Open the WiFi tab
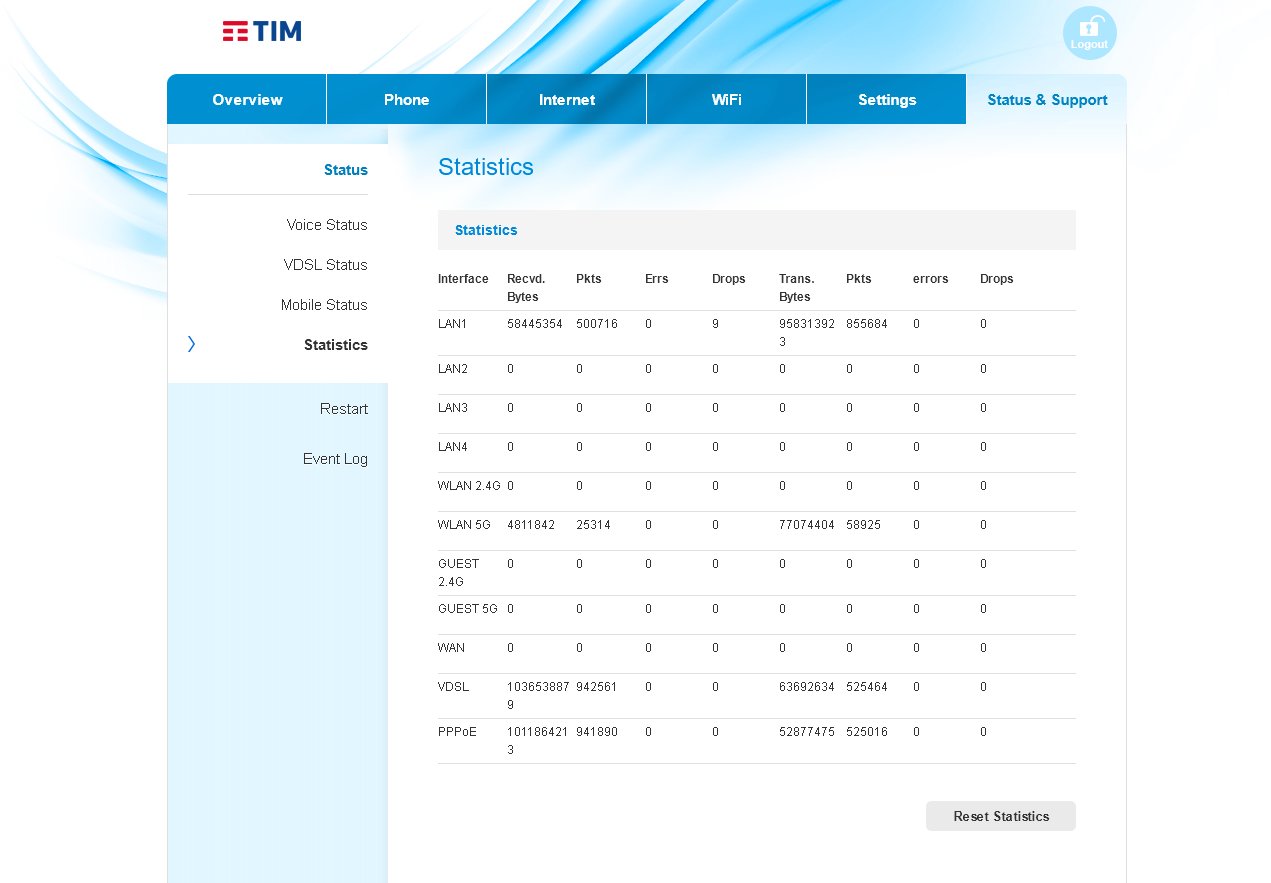 pos(726,100)
